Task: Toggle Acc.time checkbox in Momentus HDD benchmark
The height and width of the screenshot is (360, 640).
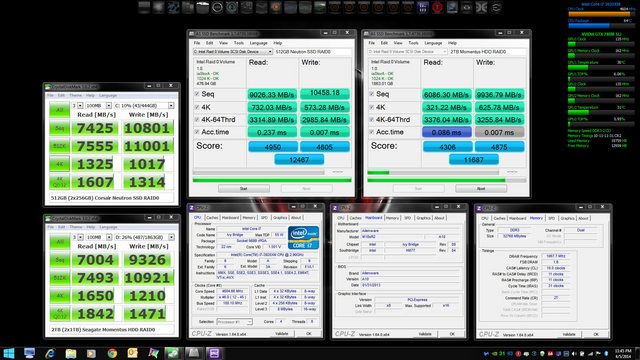Action: (x=371, y=132)
